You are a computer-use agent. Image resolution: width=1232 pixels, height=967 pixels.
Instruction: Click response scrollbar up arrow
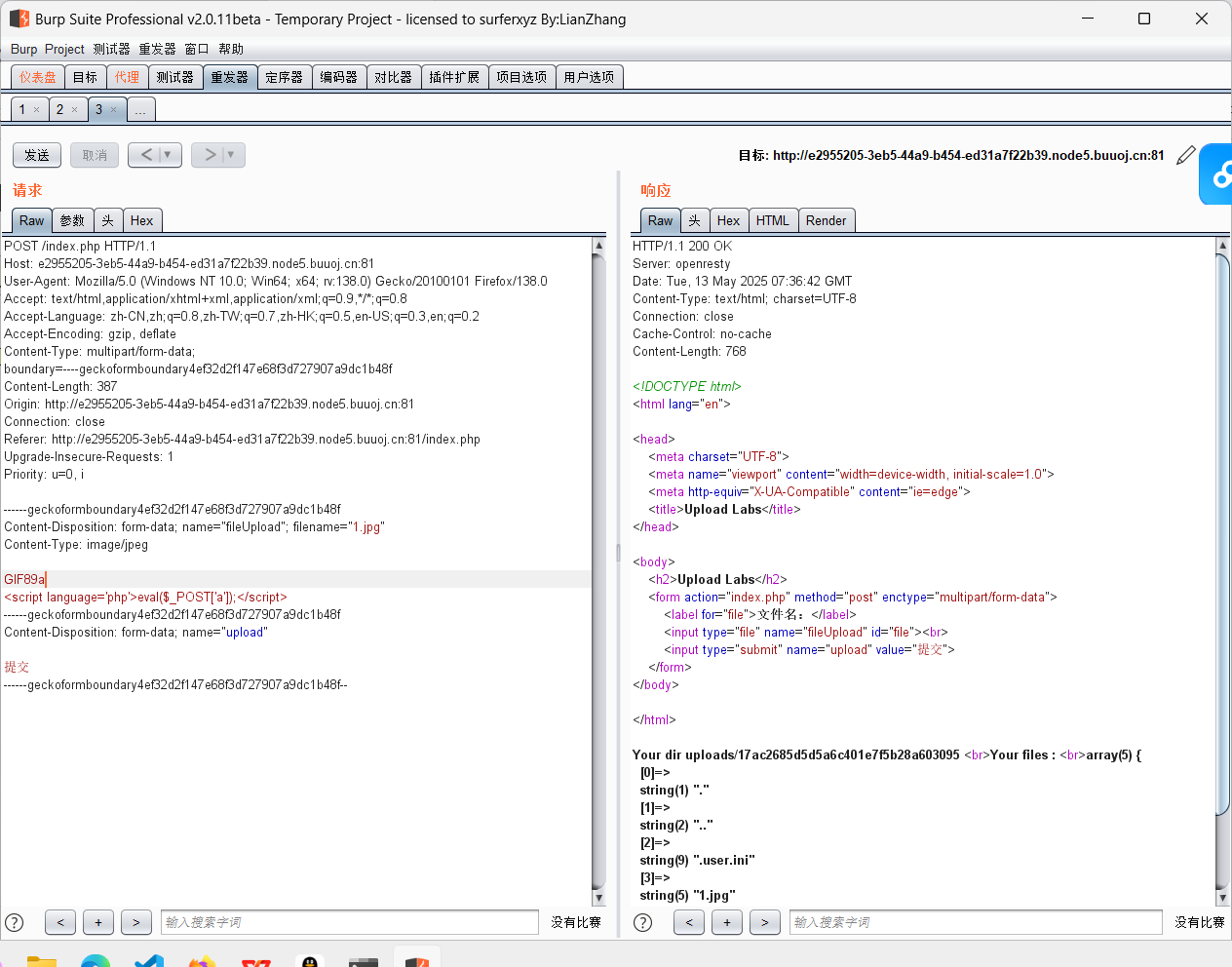point(1222,246)
